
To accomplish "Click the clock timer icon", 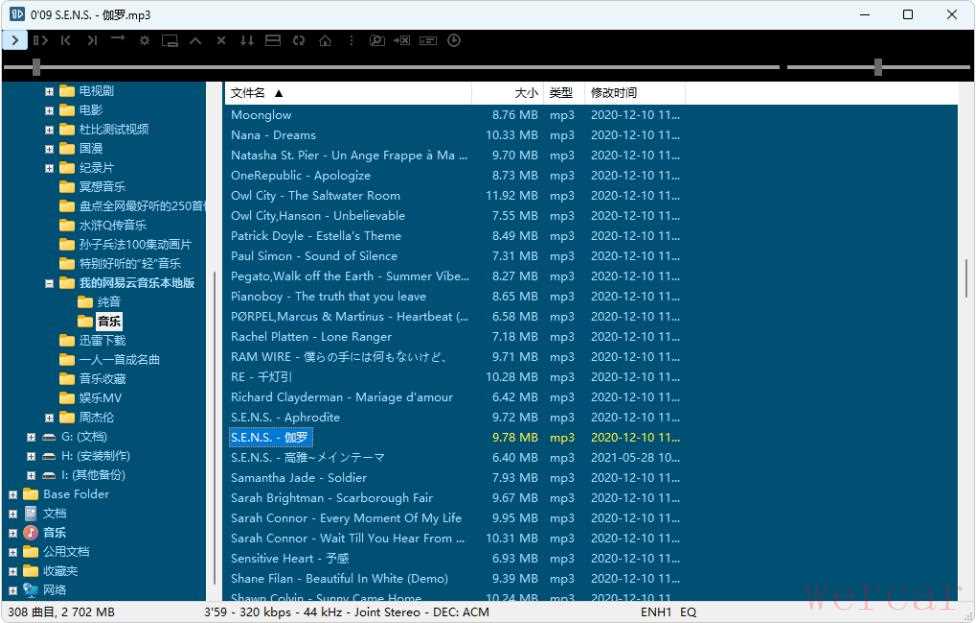I will (x=454, y=41).
